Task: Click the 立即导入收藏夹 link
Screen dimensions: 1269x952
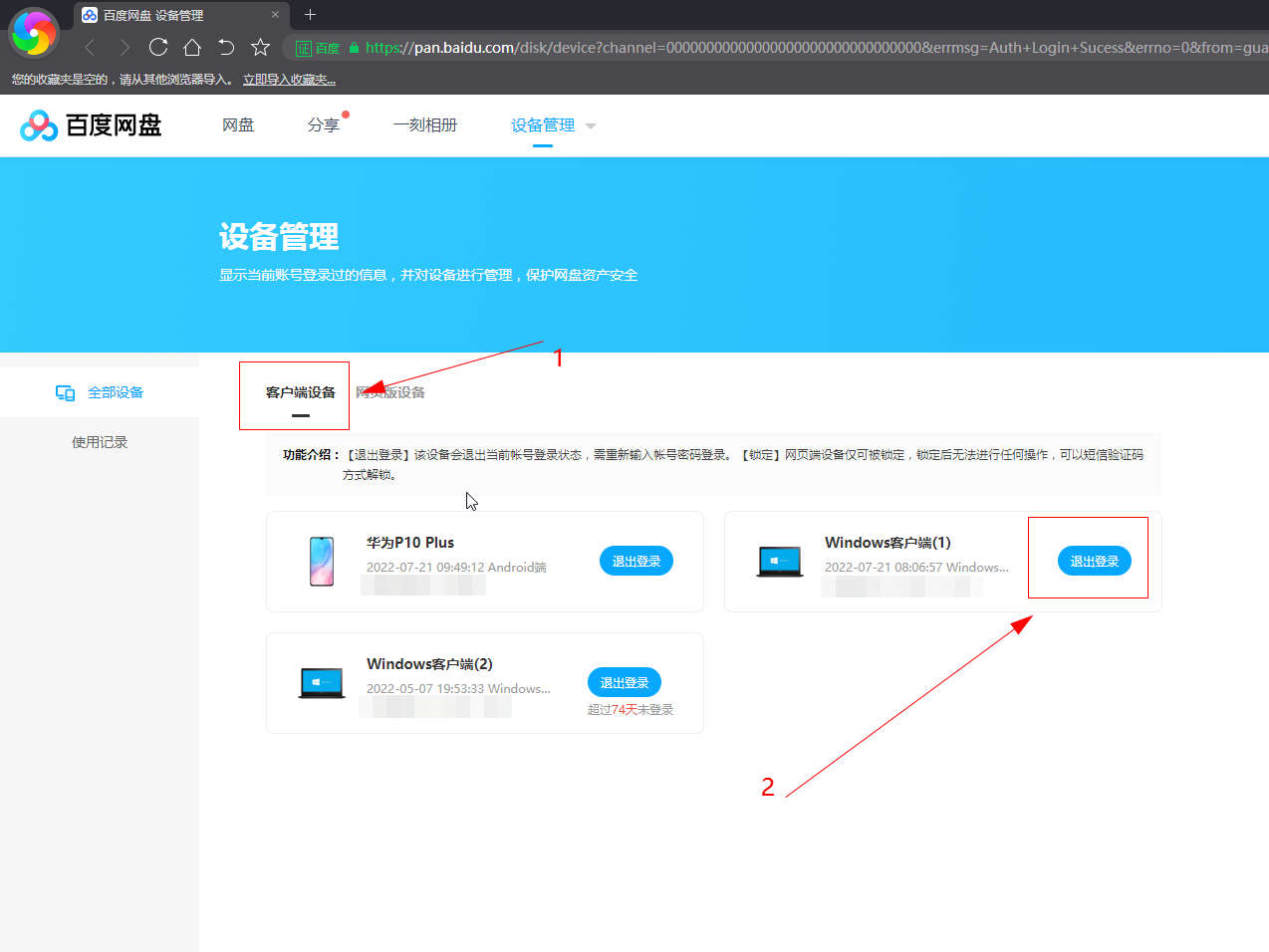Action: click(289, 80)
